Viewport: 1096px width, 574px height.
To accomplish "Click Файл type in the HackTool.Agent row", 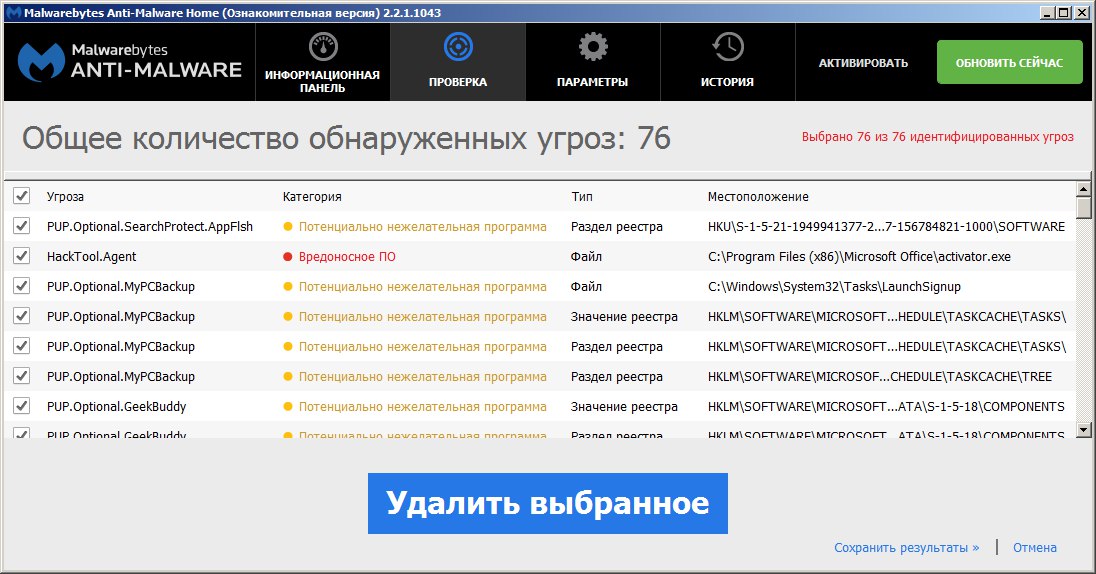I will (x=586, y=257).
